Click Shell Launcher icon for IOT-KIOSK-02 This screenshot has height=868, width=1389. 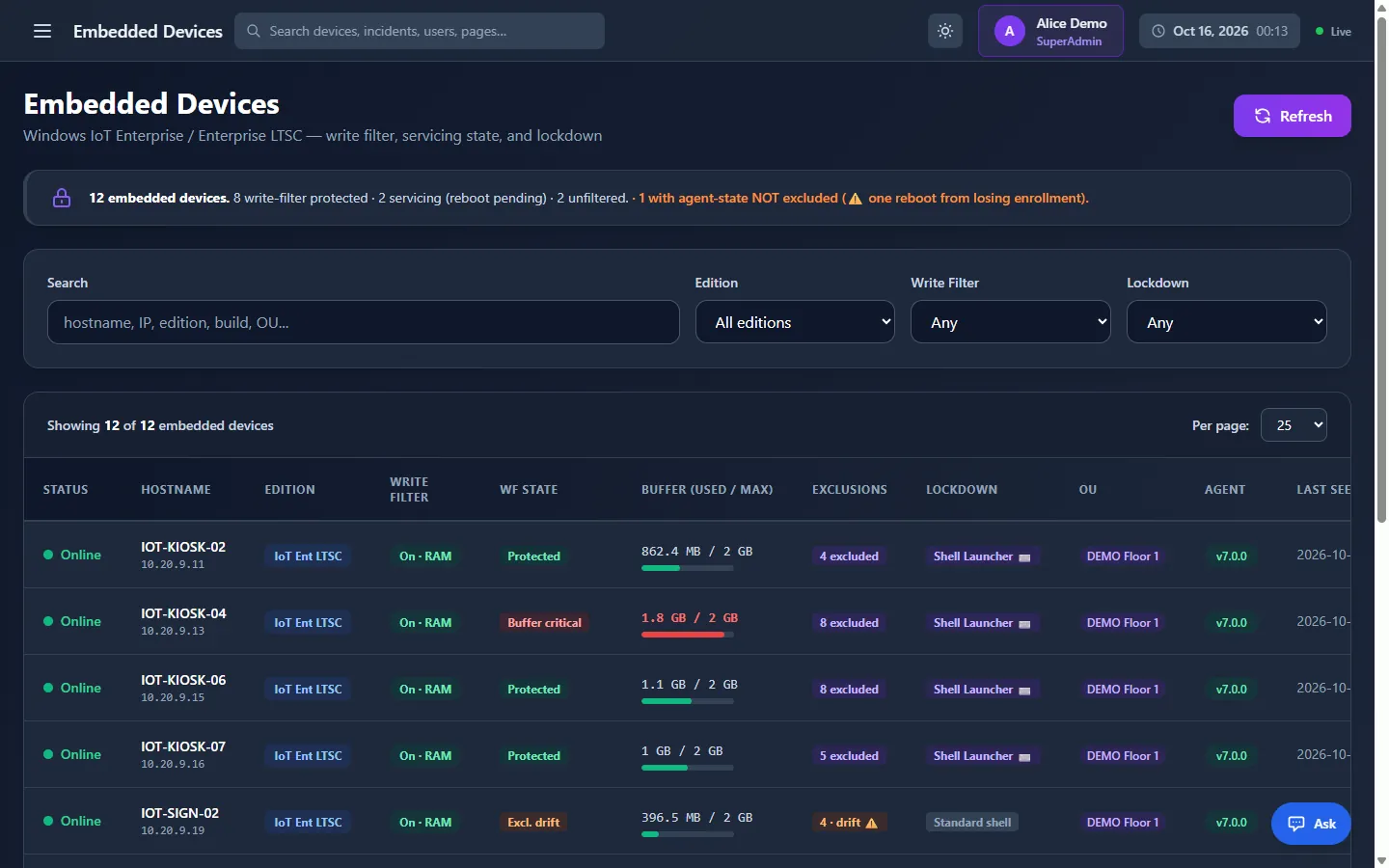1024,557
